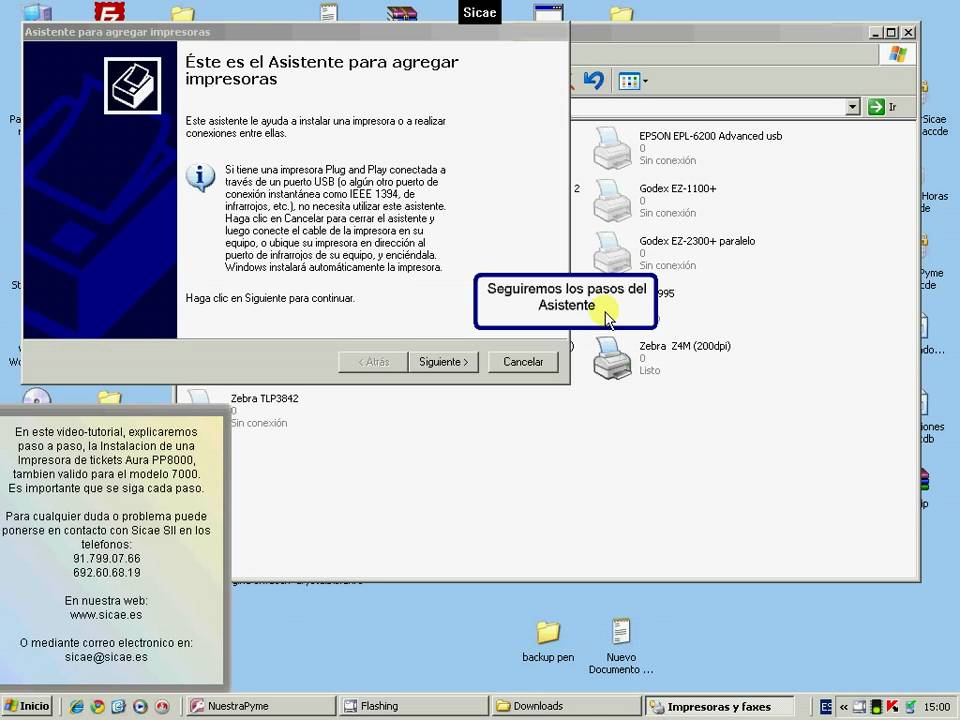Launch Internet Explorer from quick launch

click(x=77, y=707)
